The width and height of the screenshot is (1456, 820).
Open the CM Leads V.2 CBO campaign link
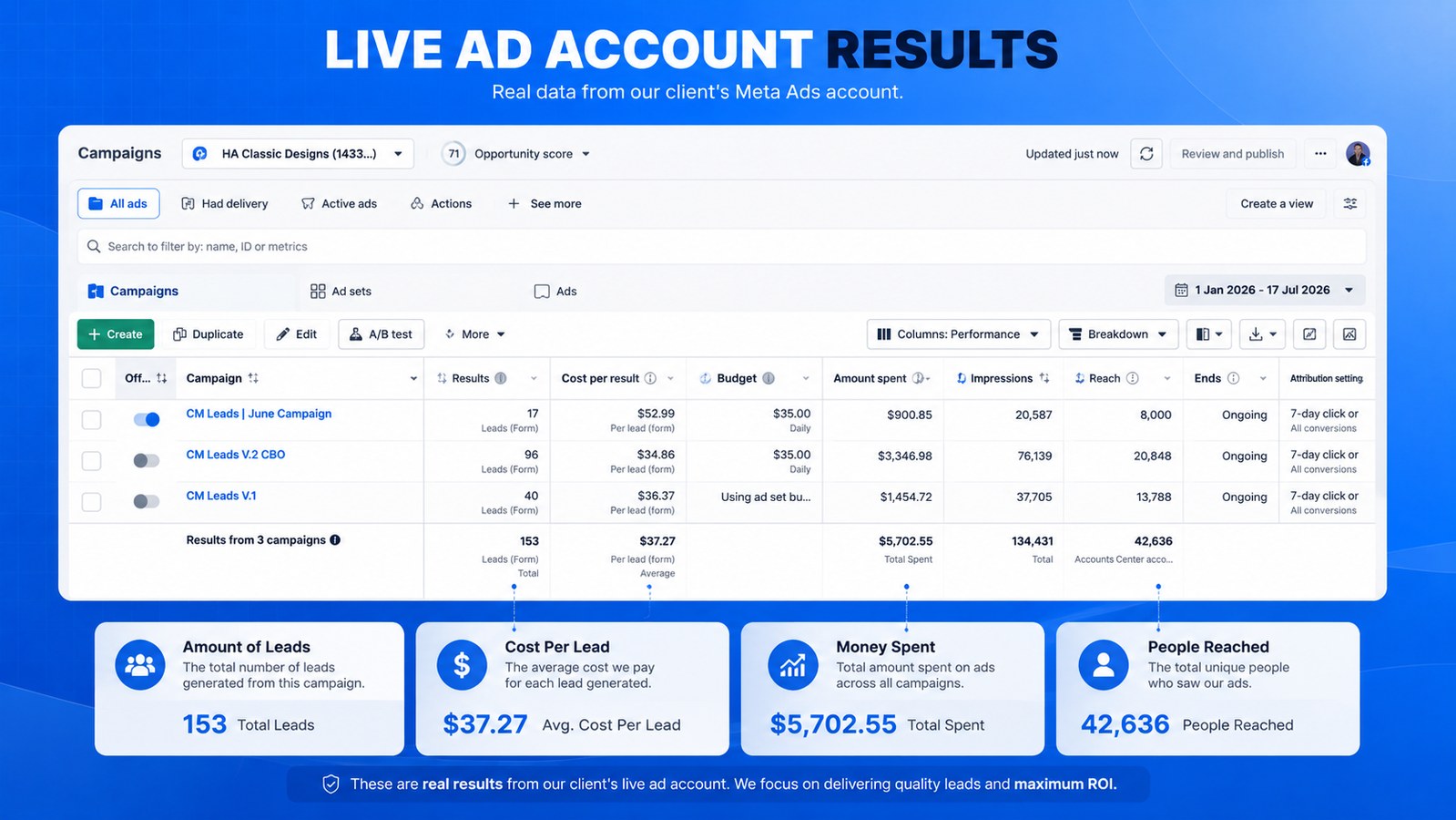pos(236,455)
